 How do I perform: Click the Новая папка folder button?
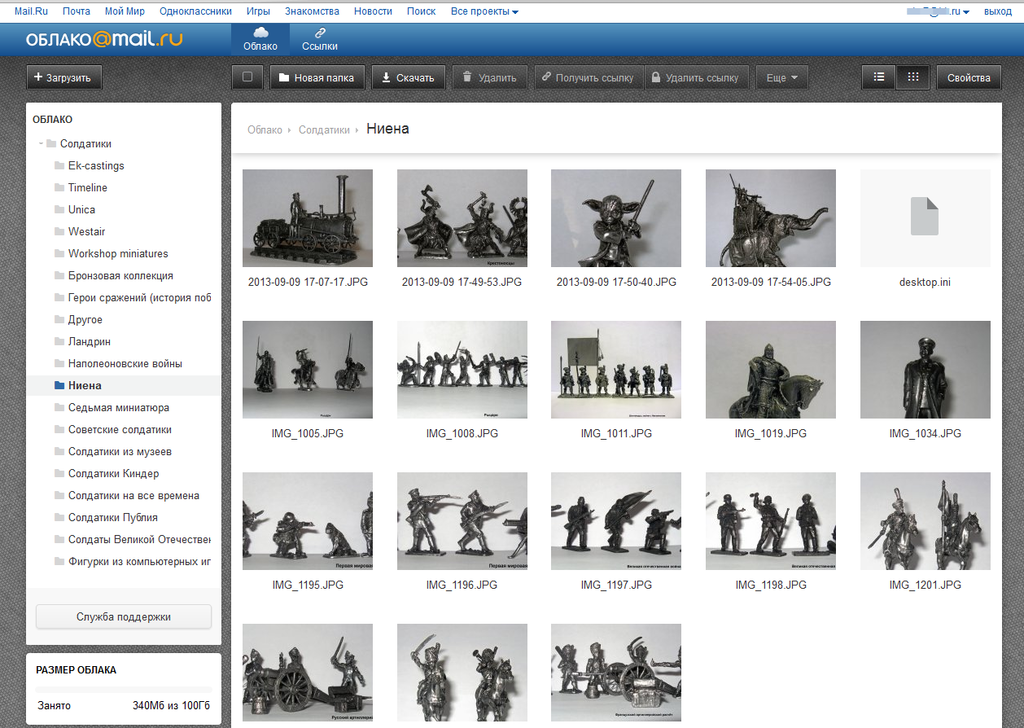(317, 77)
